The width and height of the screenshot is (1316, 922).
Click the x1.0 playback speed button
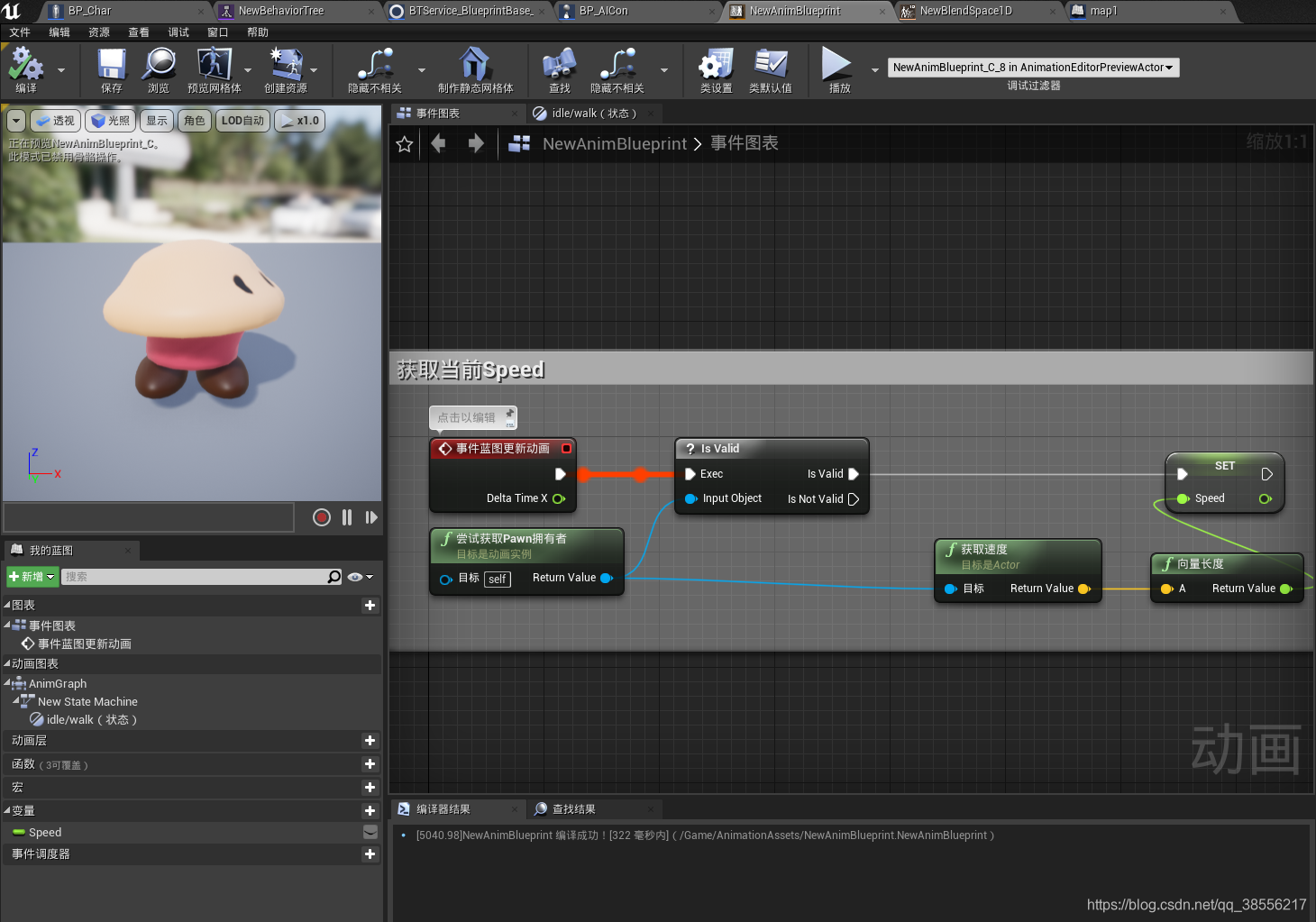point(299,121)
